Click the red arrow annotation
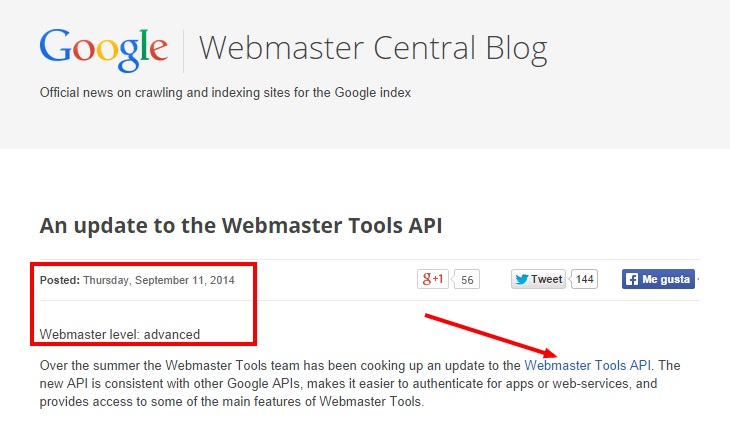The image size is (730, 422). pos(491,335)
